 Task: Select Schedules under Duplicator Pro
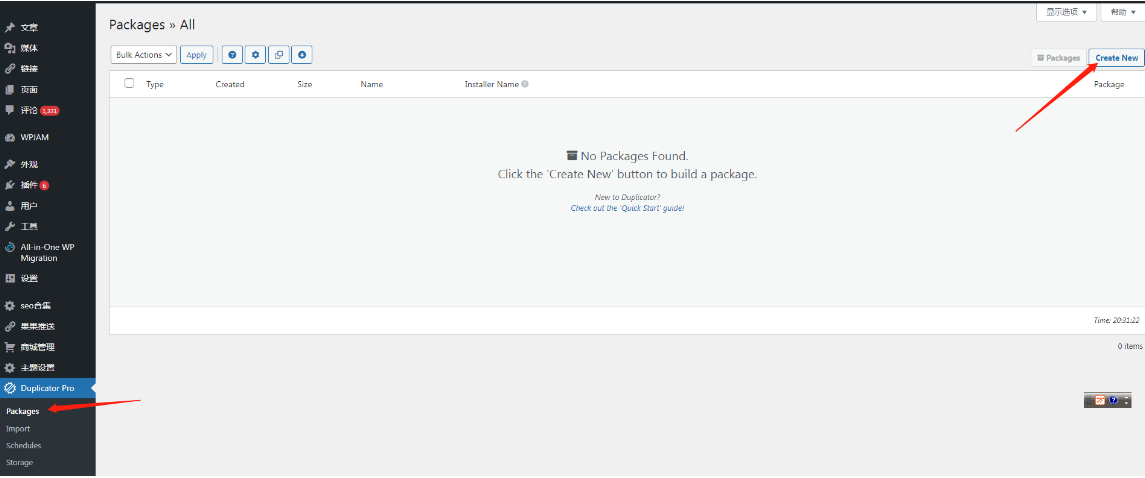tap(23, 445)
